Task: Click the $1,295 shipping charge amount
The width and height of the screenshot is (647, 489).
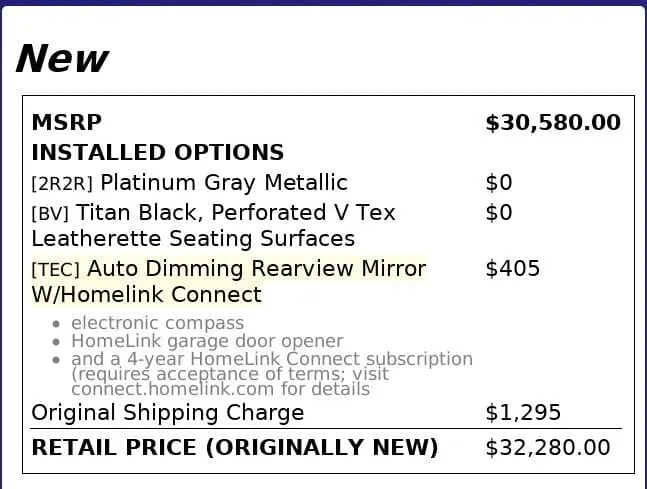Action: (x=523, y=413)
